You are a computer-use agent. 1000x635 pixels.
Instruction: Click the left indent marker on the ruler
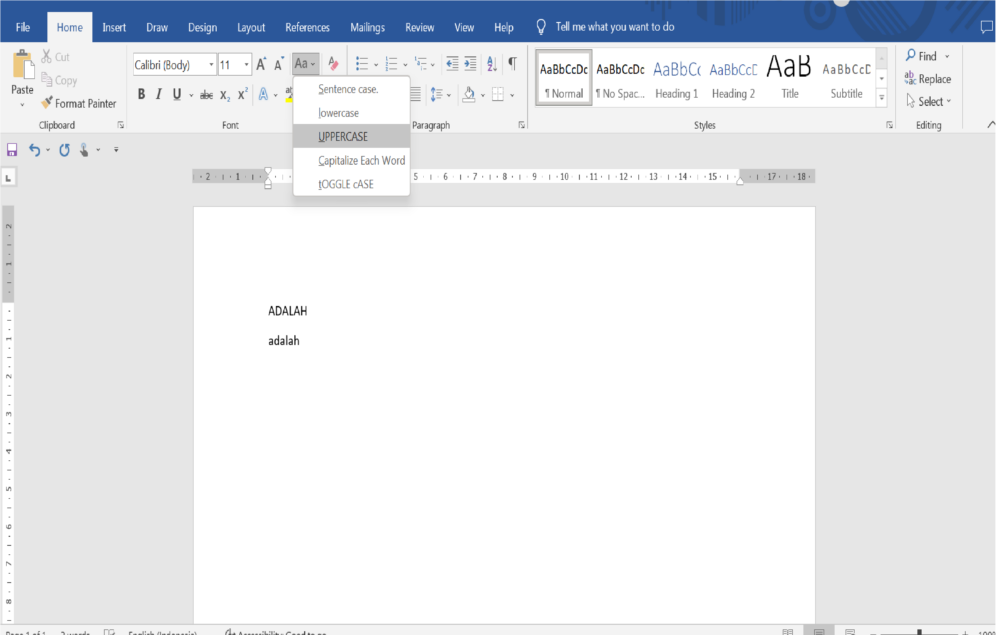268,184
